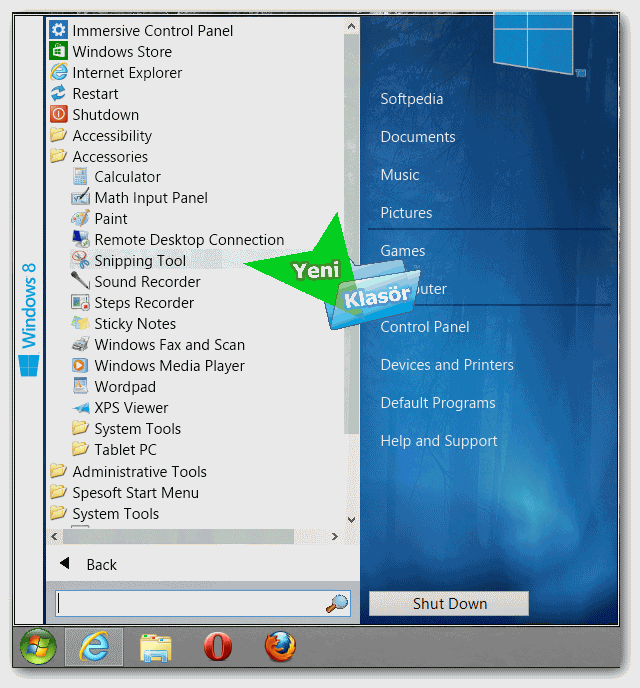Open Calculator from Accessories
Image resolution: width=640 pixels, height=688 pixels.
pos(126,177)
